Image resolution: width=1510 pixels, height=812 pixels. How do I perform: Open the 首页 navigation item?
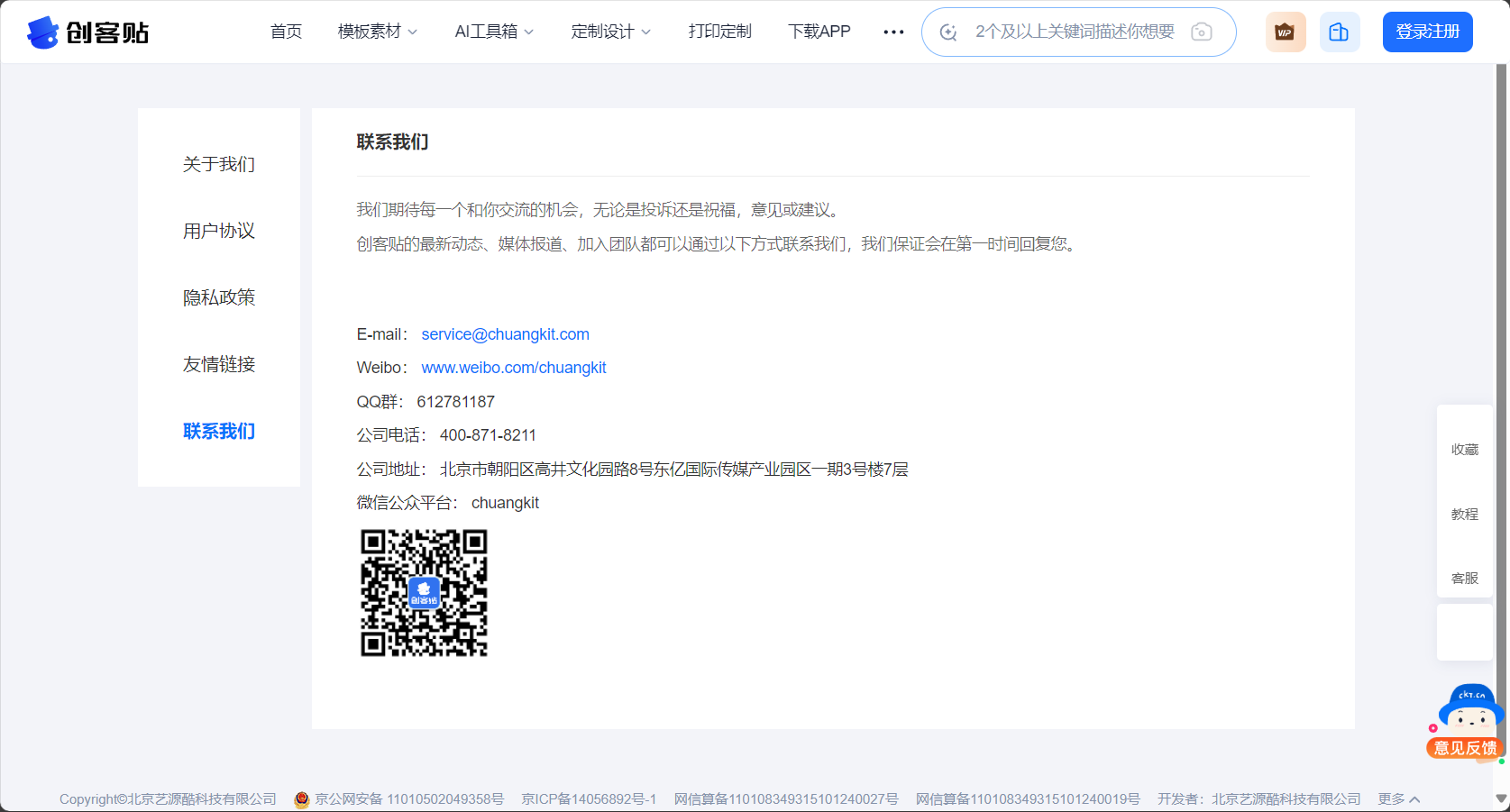[286, 32]
